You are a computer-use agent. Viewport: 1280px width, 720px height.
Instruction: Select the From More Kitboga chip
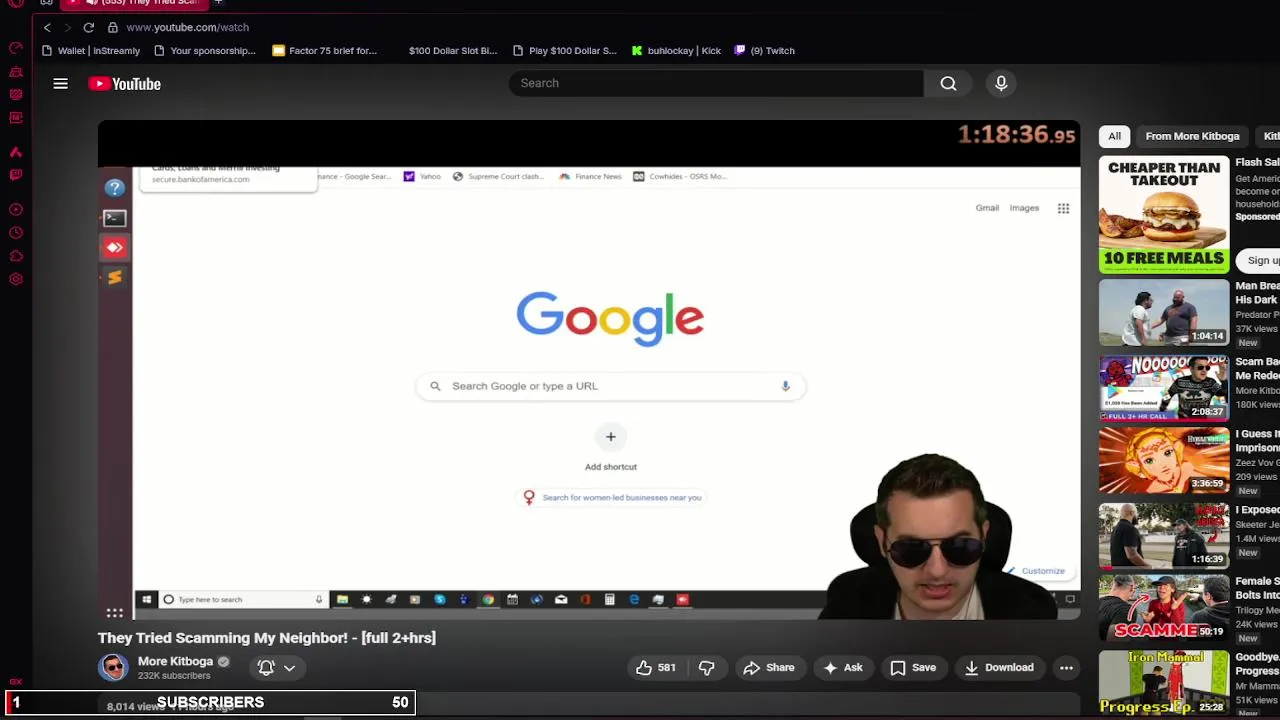pyautogui.click(x=1192, y=136)
